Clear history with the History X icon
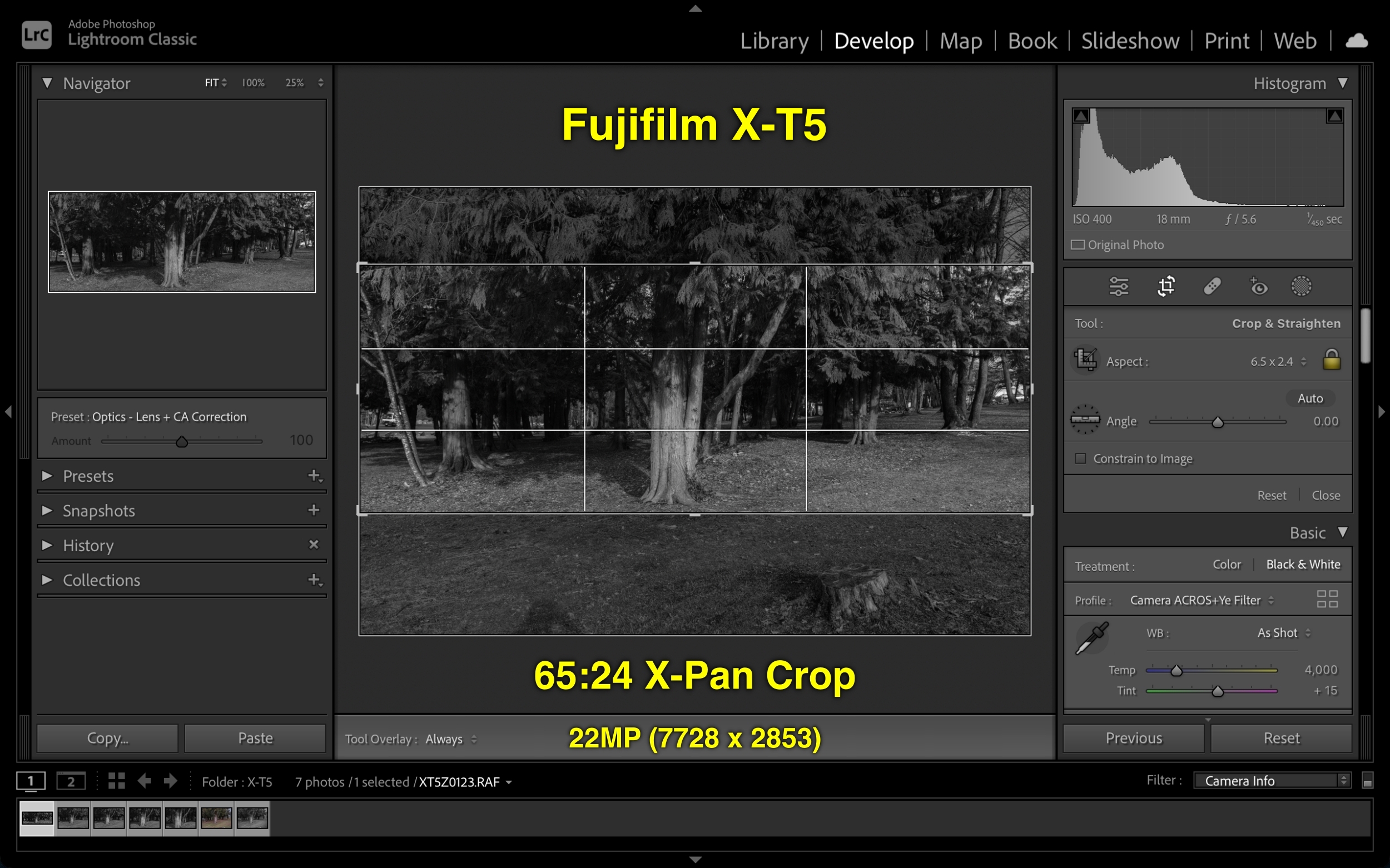The width and height of the screenshot is (1390, 868). (314, 544)
